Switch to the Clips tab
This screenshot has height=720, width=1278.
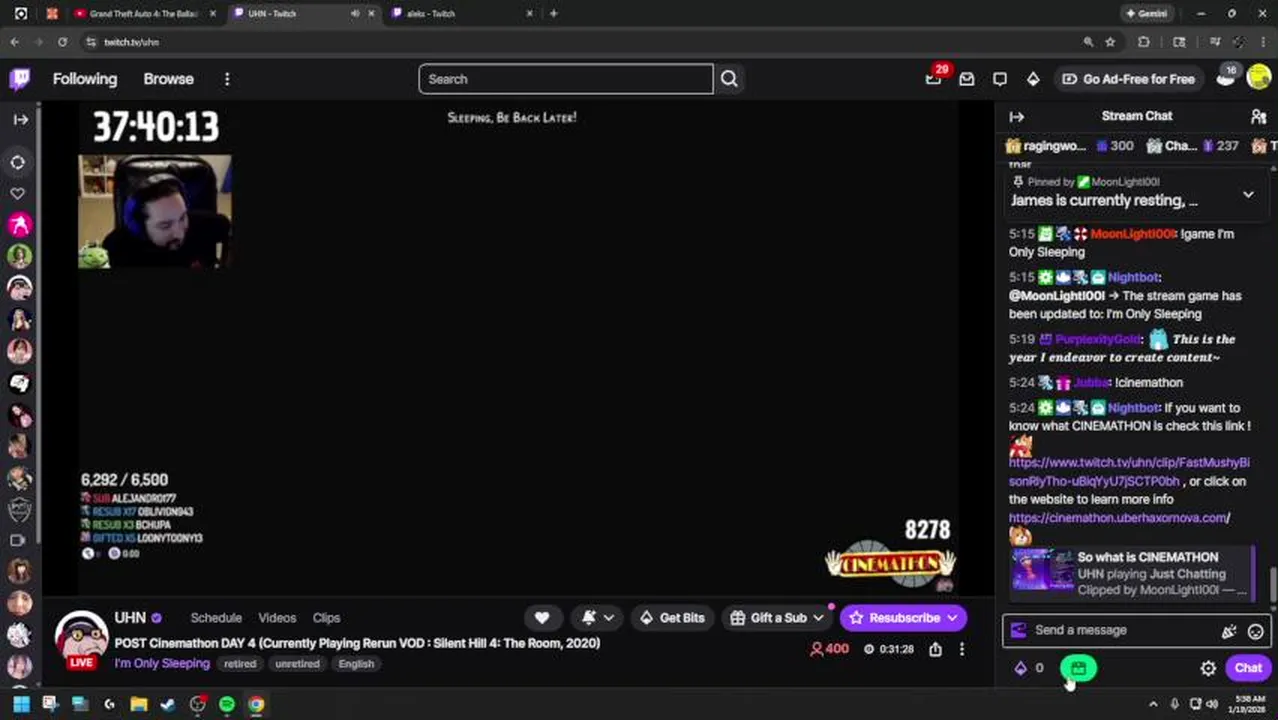click(326, 618)
